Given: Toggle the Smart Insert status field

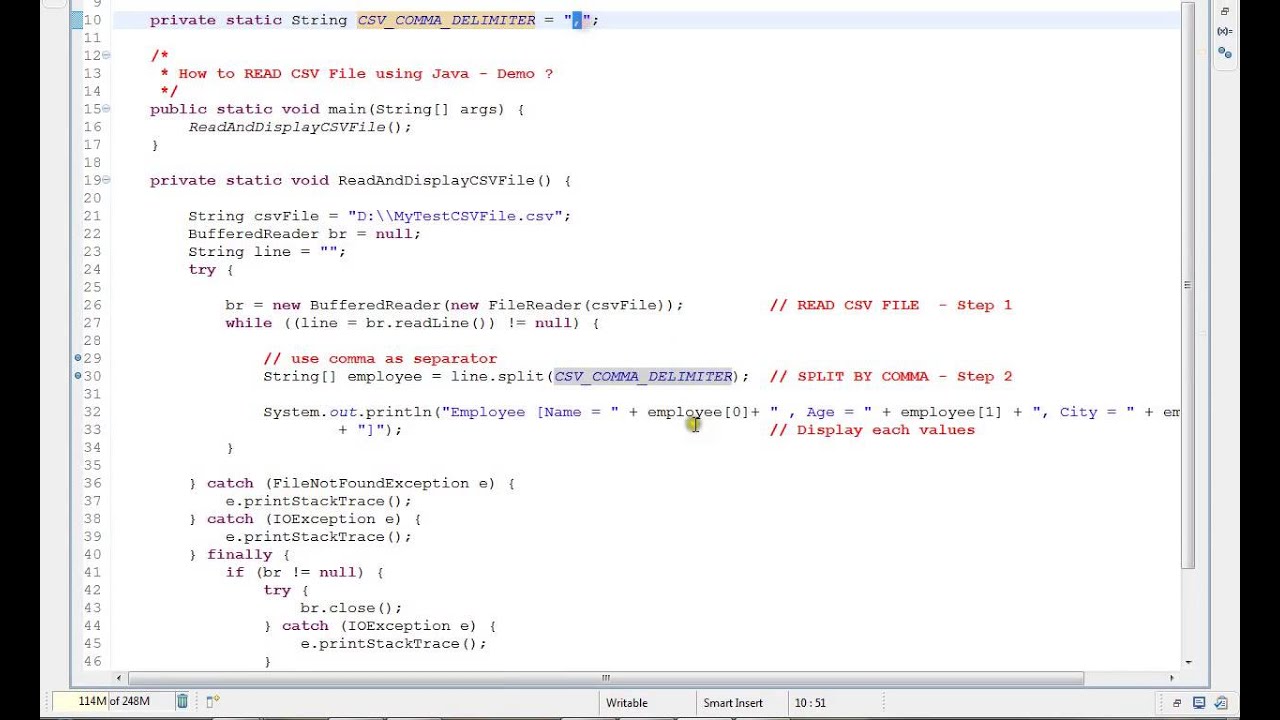Looking at the screenshot, I should tap(733, 703).
